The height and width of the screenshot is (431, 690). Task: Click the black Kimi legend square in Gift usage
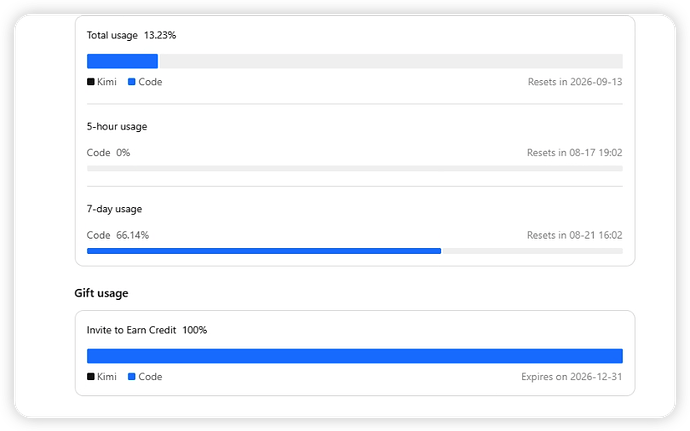[91, 377]
